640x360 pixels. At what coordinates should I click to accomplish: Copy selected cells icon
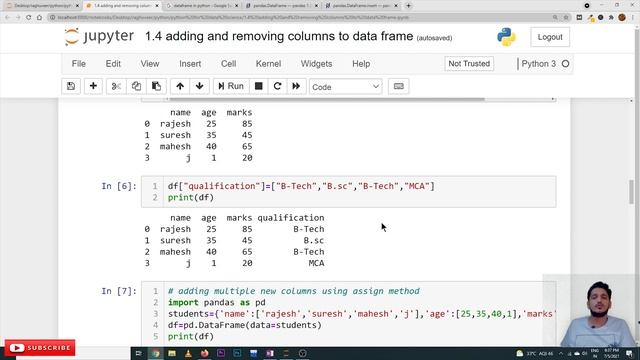[x=136, y=86]
